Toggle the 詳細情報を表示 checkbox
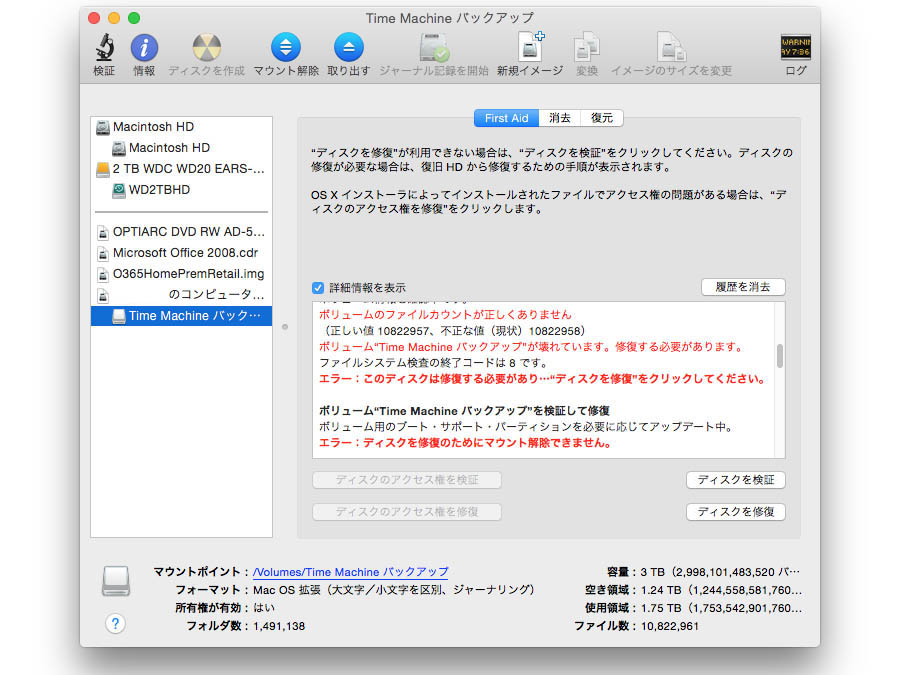The image size is (900, 675). tap(317, 288)
